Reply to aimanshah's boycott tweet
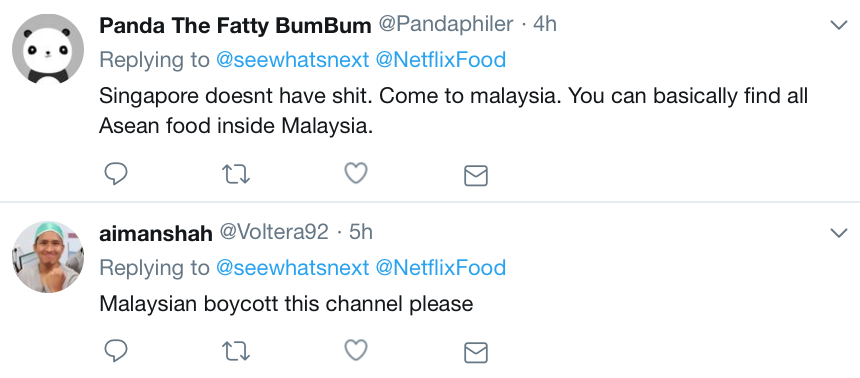The width and height of the screenshot is (860, 378). point(116,351)
